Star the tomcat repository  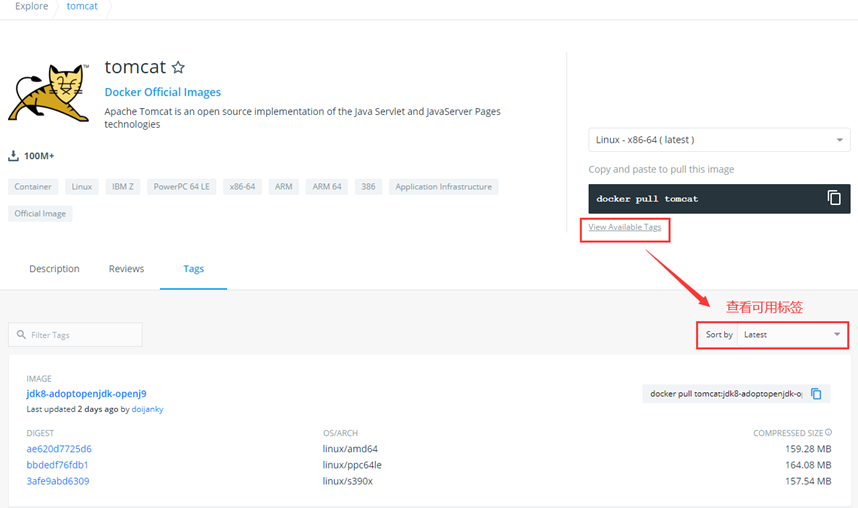pos(178,67)
